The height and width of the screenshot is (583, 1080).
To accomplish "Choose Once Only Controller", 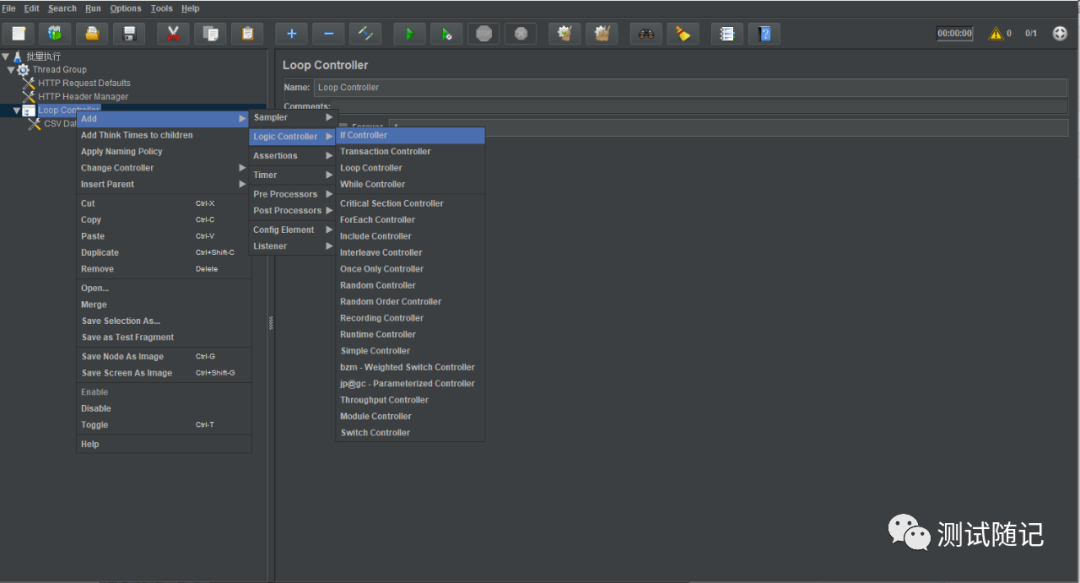I will point(411,269).
